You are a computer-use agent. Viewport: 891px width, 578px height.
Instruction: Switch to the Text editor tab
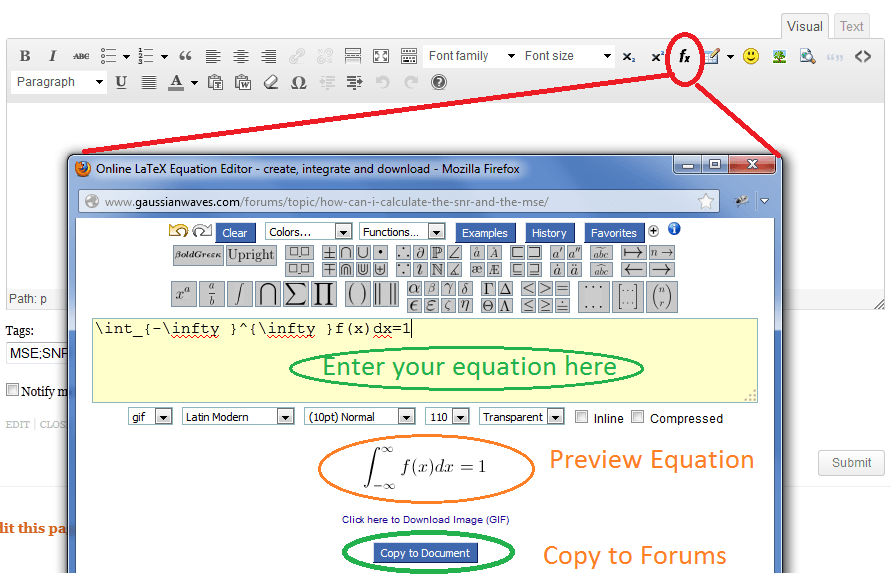click(851, 26)
